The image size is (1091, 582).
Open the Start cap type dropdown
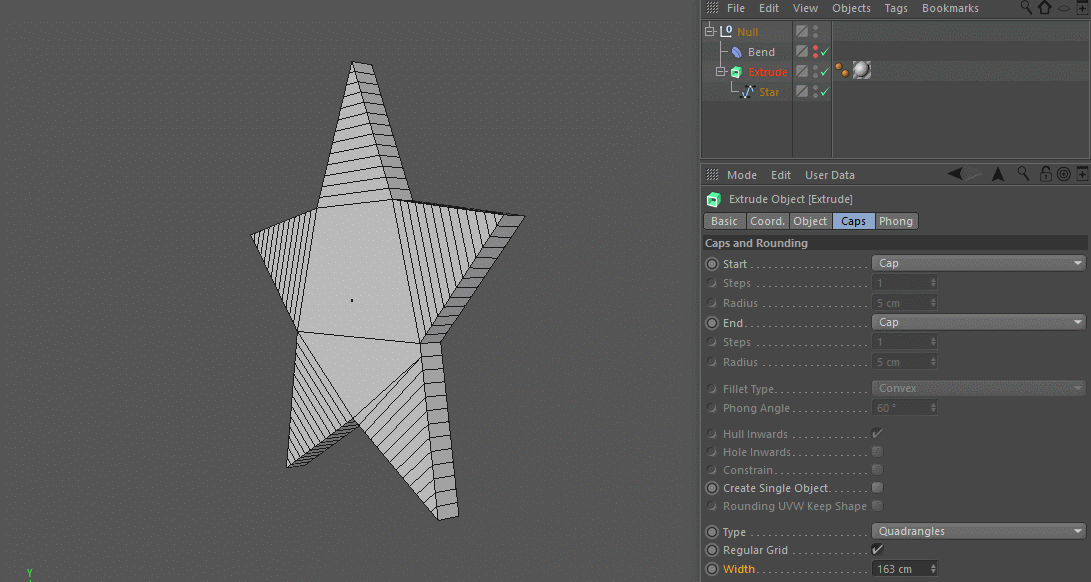978,264
